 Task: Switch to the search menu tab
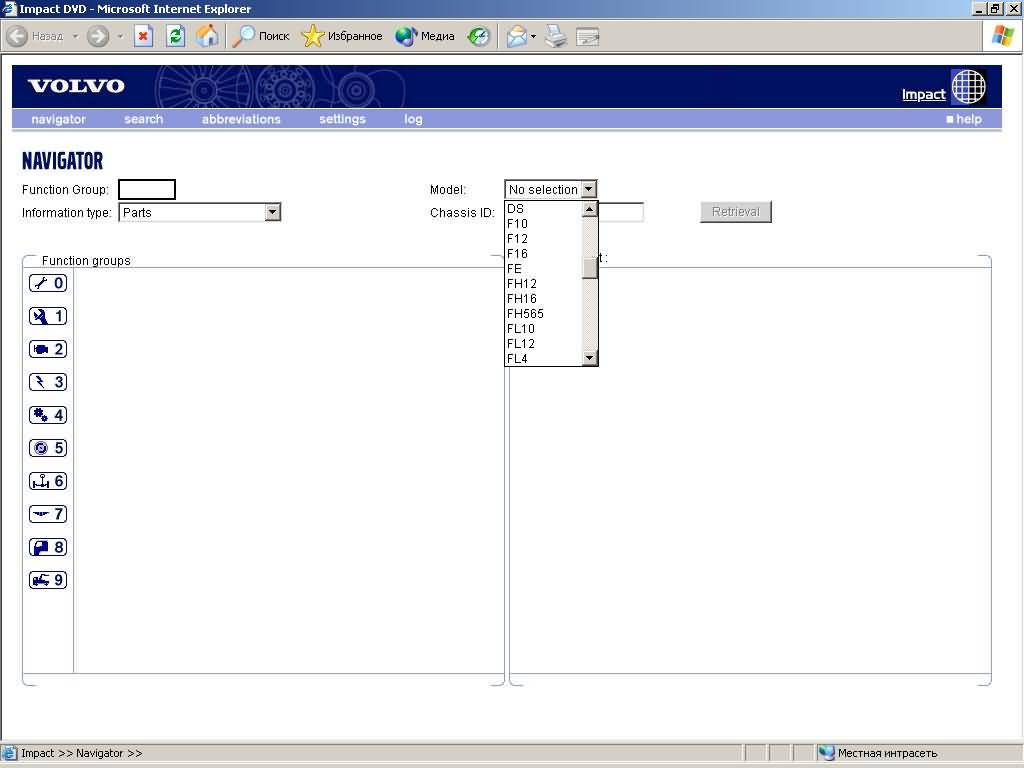pyautogui.click(x=144, y=119)
